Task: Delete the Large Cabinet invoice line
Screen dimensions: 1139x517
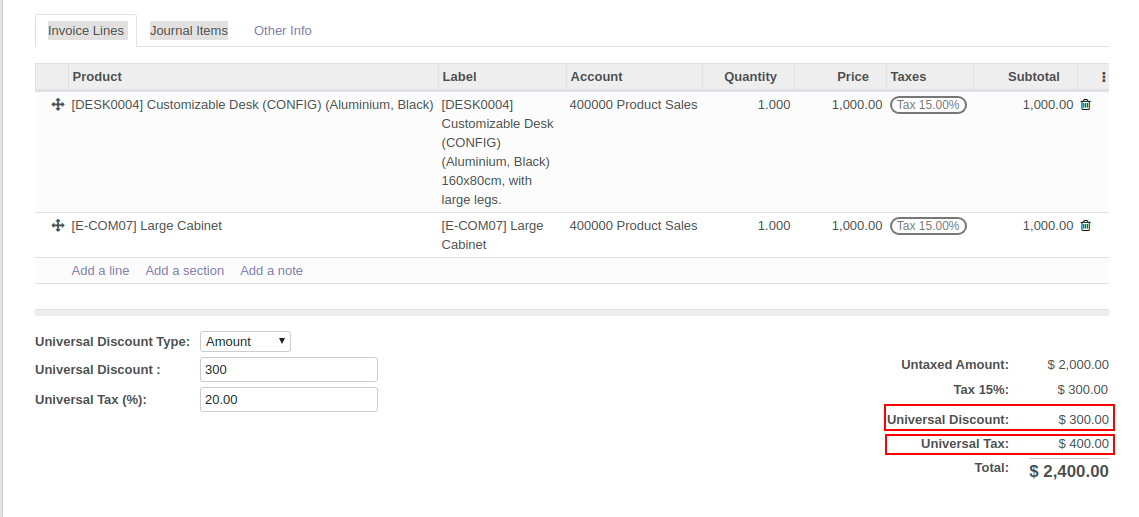Action: [x=1085, y=226]
